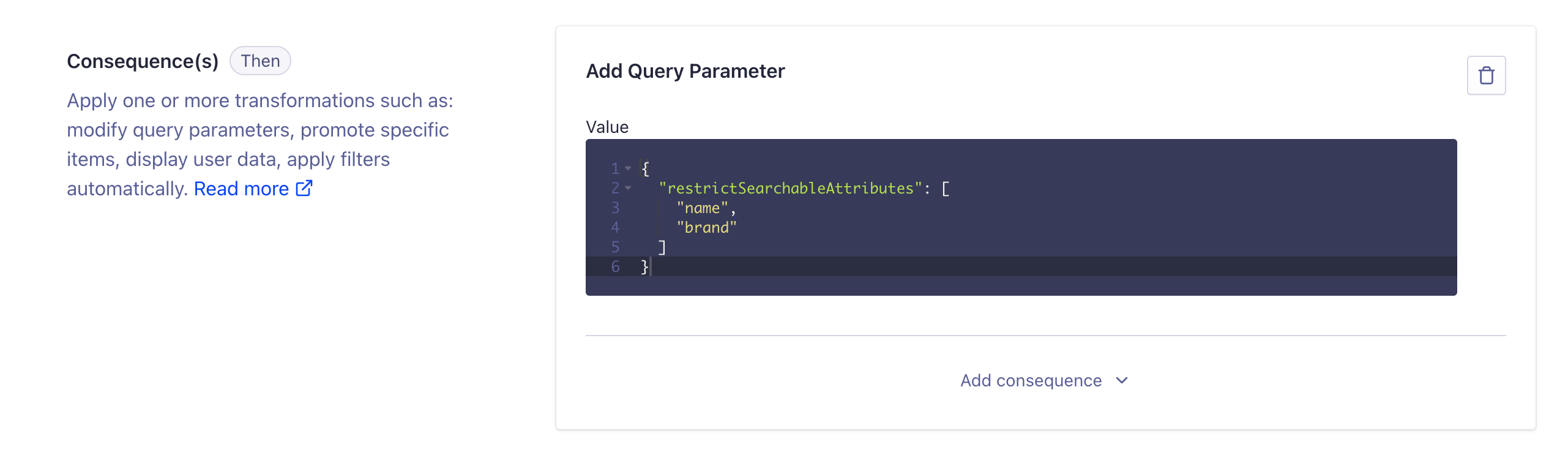This screenshot has height=458, width=1568.
Task: Click the Then badge
Action: [260, 61]
